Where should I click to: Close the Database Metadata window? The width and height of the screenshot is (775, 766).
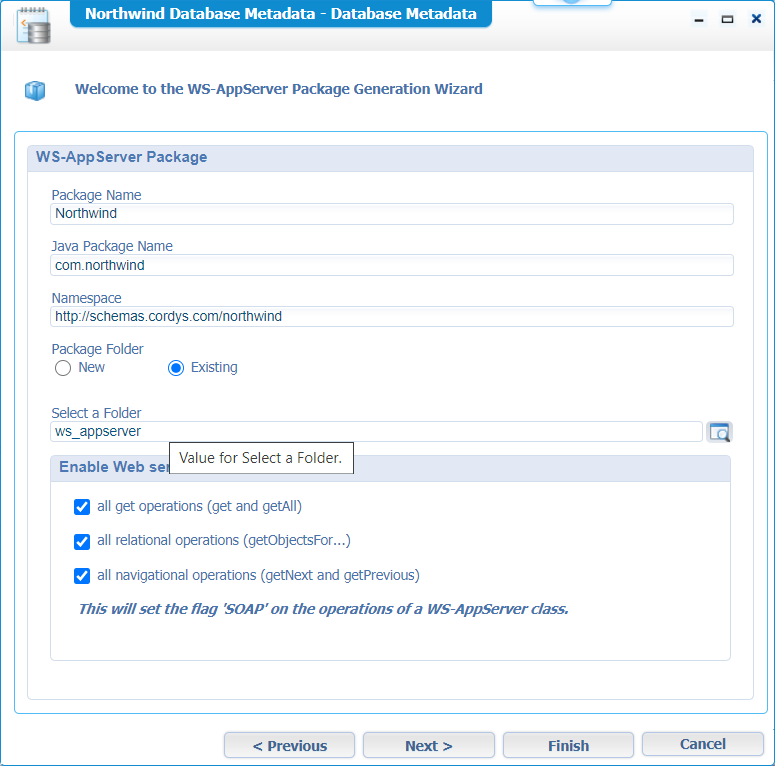click(x=756, y=19)
